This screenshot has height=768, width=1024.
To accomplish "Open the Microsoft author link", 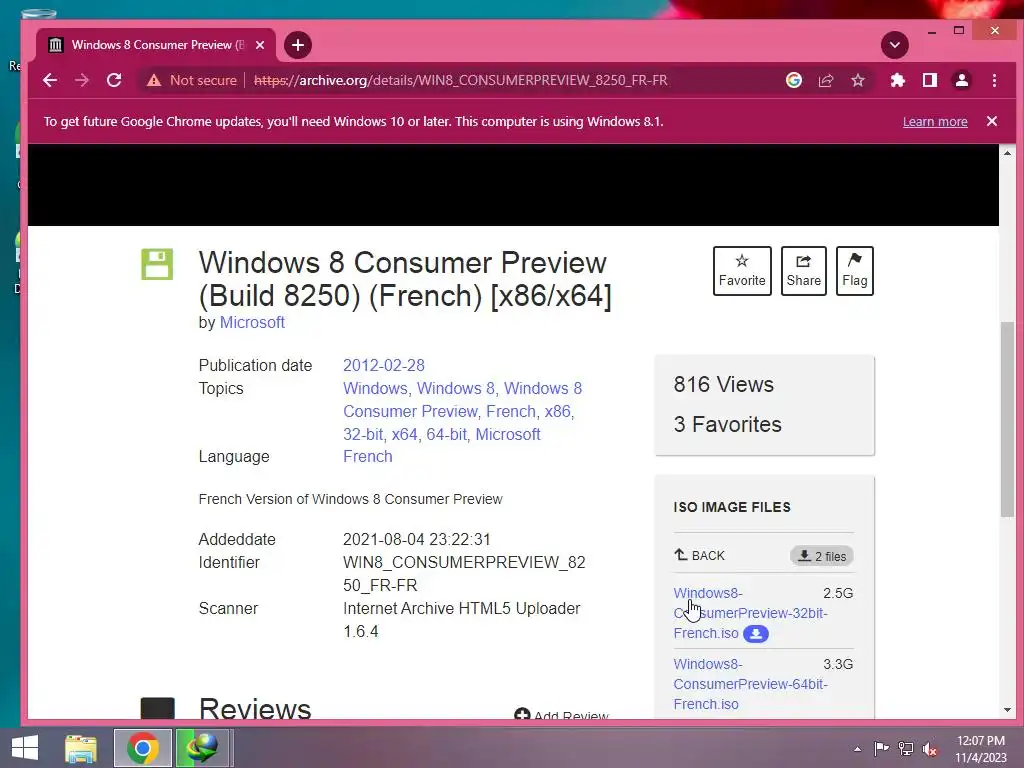I will 252,323.
